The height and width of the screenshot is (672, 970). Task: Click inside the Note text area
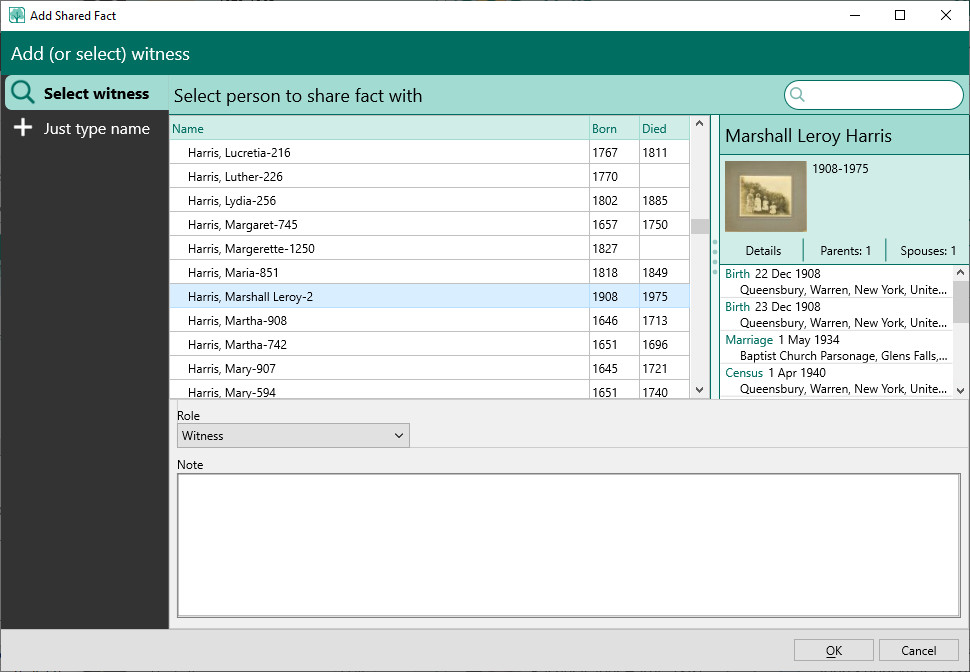point(568,545)
